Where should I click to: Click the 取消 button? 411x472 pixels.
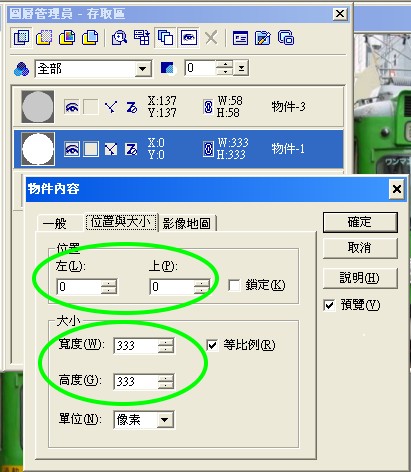360,248
